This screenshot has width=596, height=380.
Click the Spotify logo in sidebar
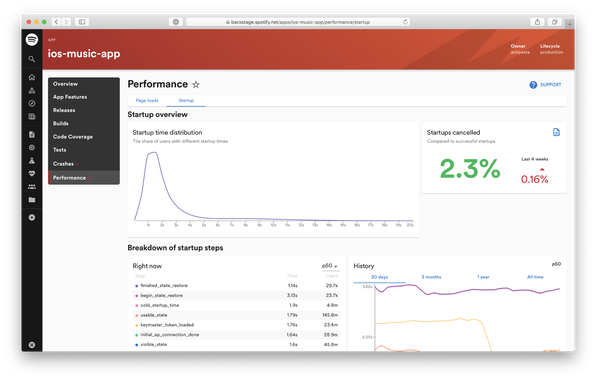[32, 40]
